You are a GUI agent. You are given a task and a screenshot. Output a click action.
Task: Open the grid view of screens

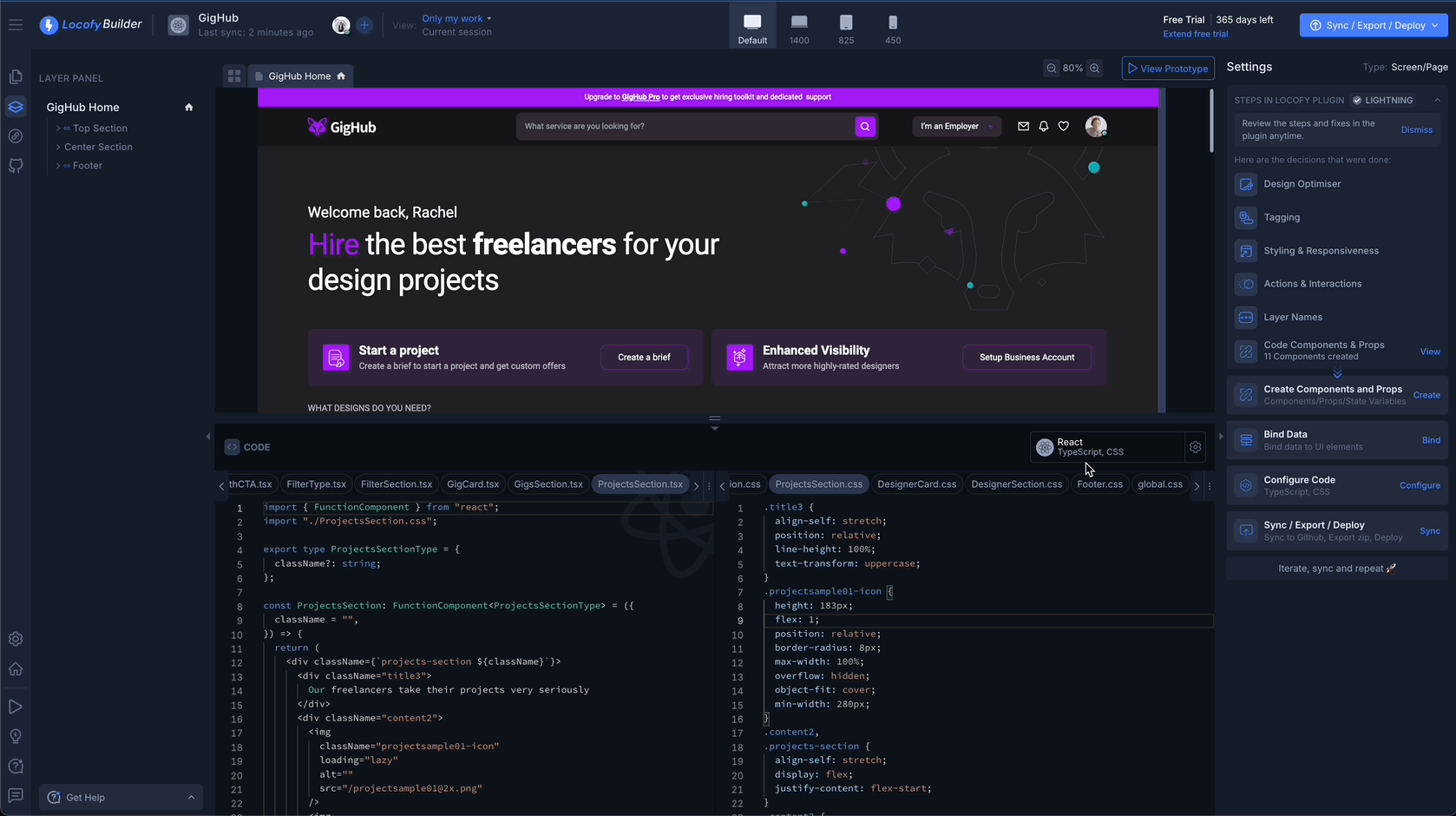[234, 76]
